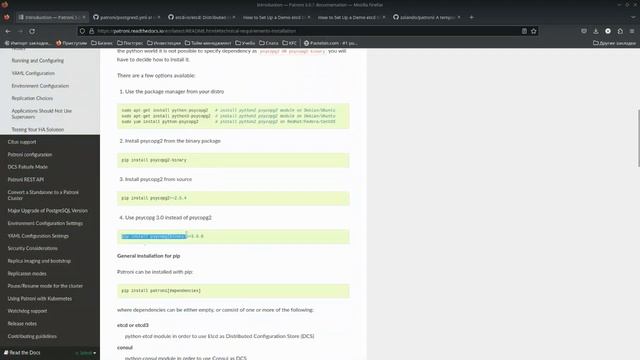
Task: Open Pause/Resume mode for the cluster
Action: pyautogui.click(x=45, y=286)
